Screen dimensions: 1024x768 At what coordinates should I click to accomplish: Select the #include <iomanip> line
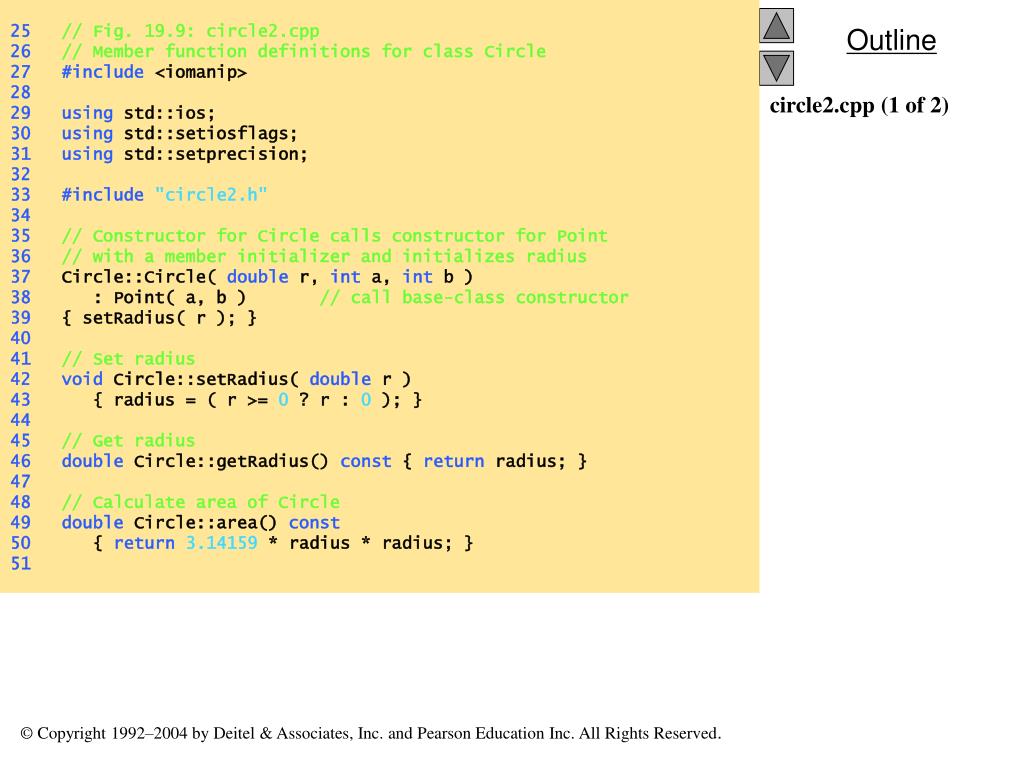click(154, 72)
